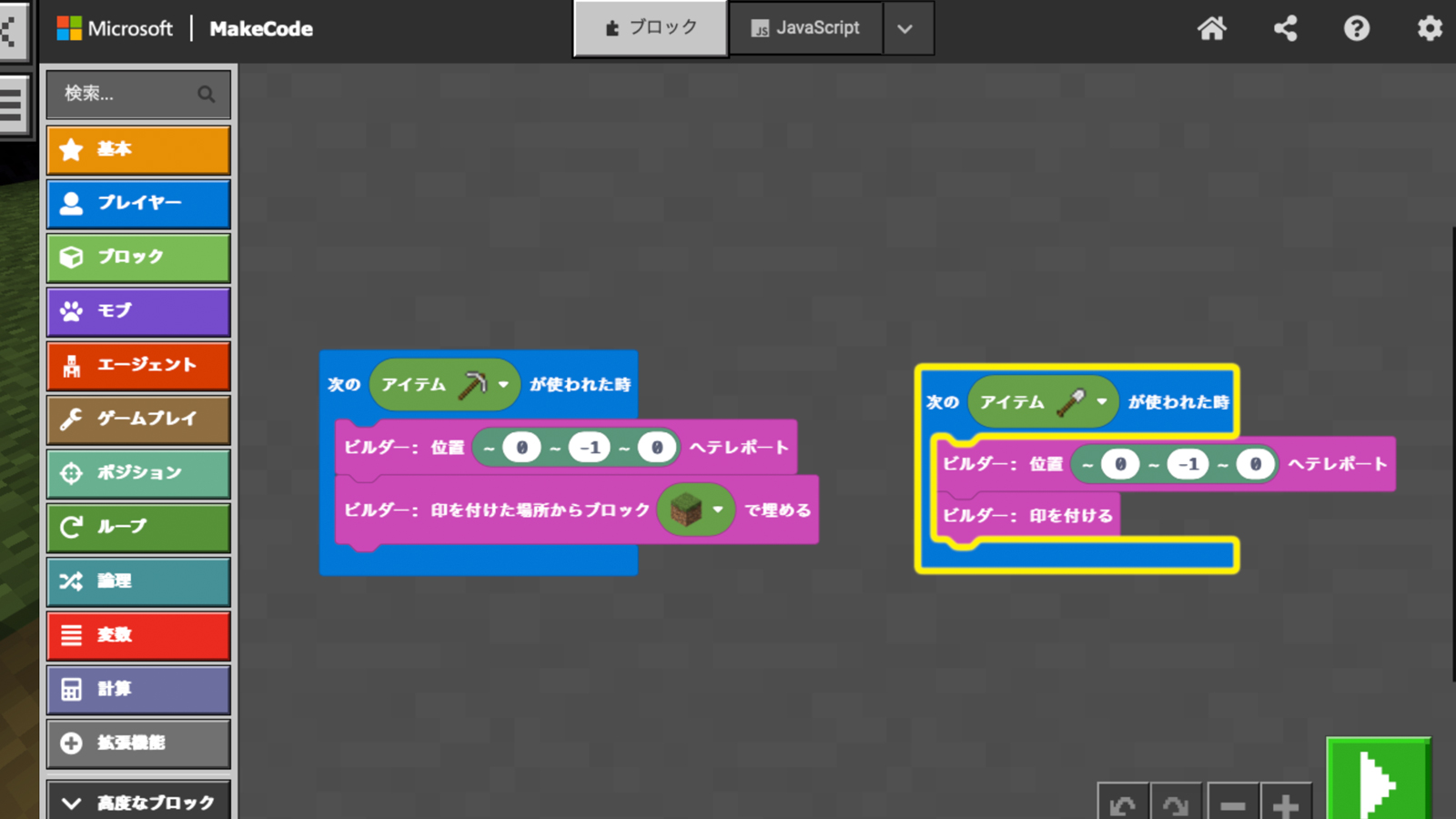
Task: Click the undo arrow button
Action: click(x=1123, y=804)
